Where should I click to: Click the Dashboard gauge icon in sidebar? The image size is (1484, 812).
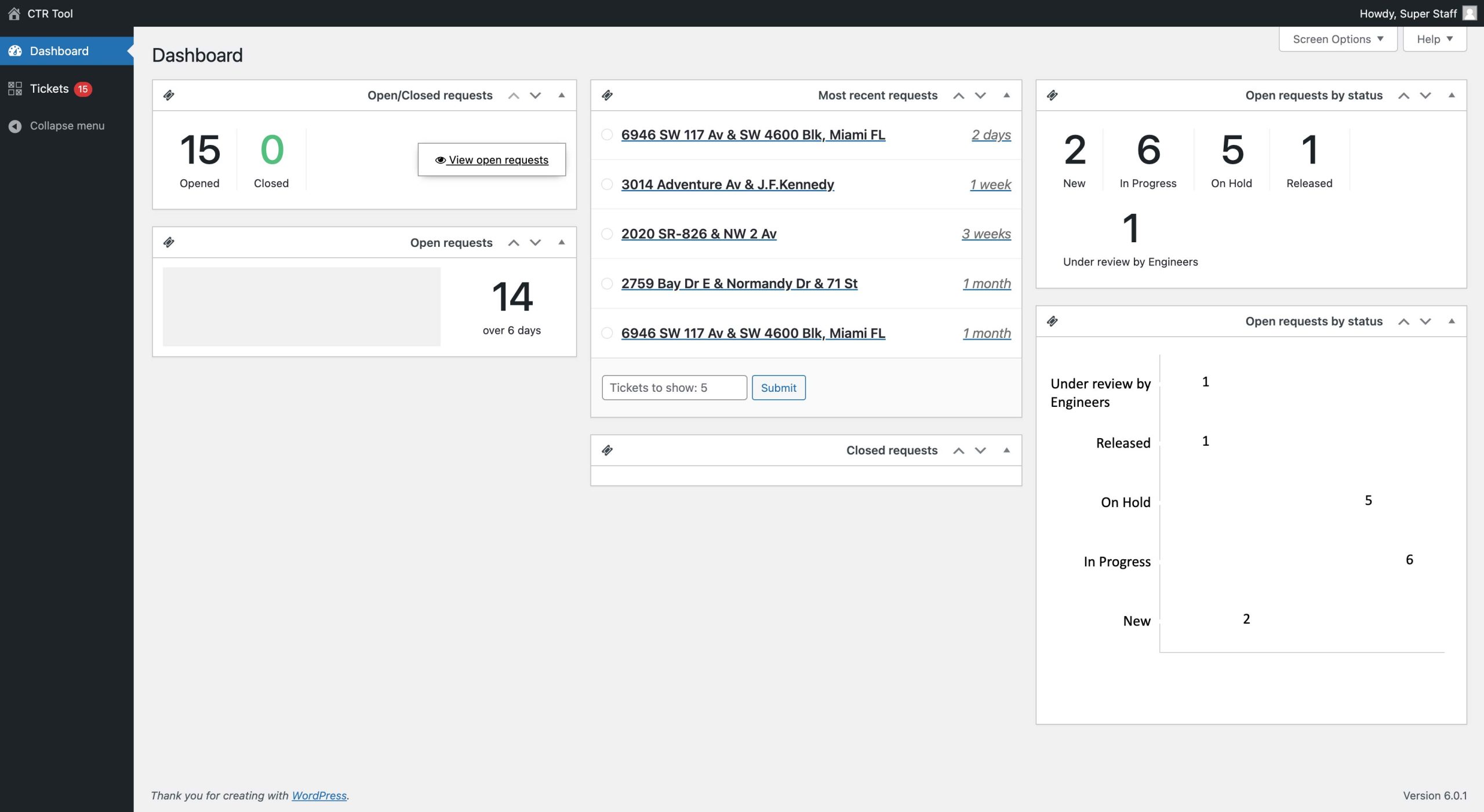tap(15, 51)
